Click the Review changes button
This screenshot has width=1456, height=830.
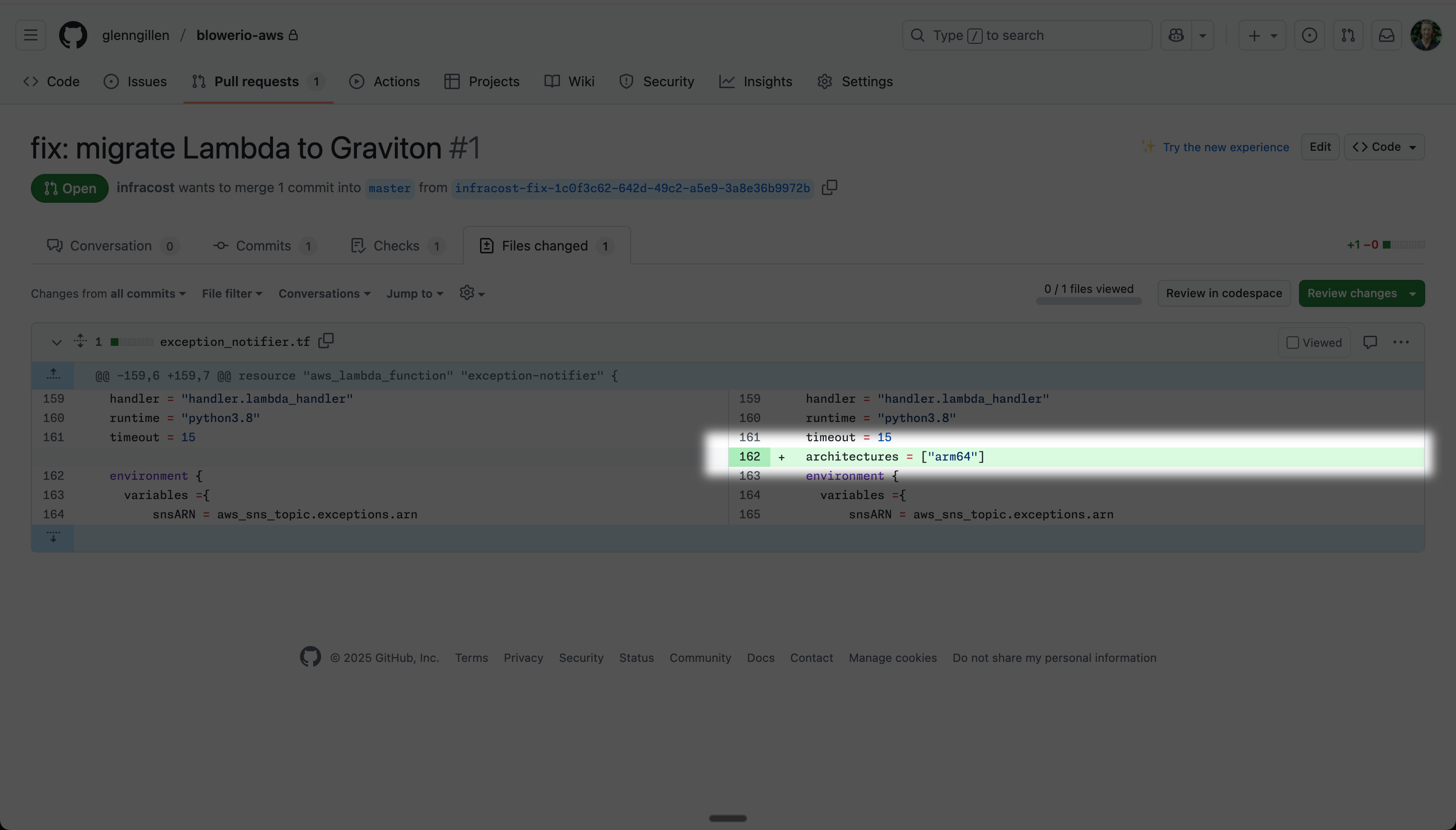[x=1352, y=293]
